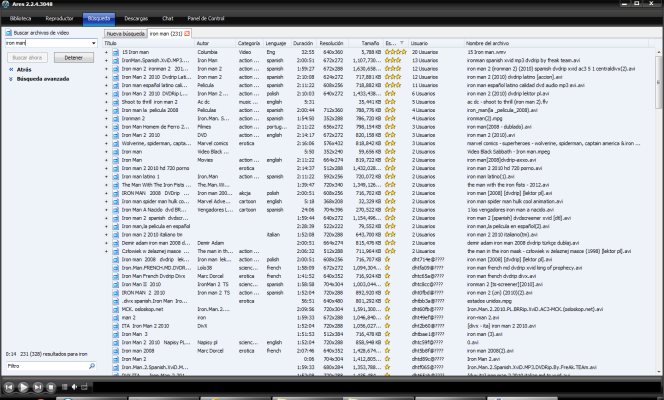664x400 pixels.
Task: Sort results by Autor column header
Action: (x=215, y=43)
